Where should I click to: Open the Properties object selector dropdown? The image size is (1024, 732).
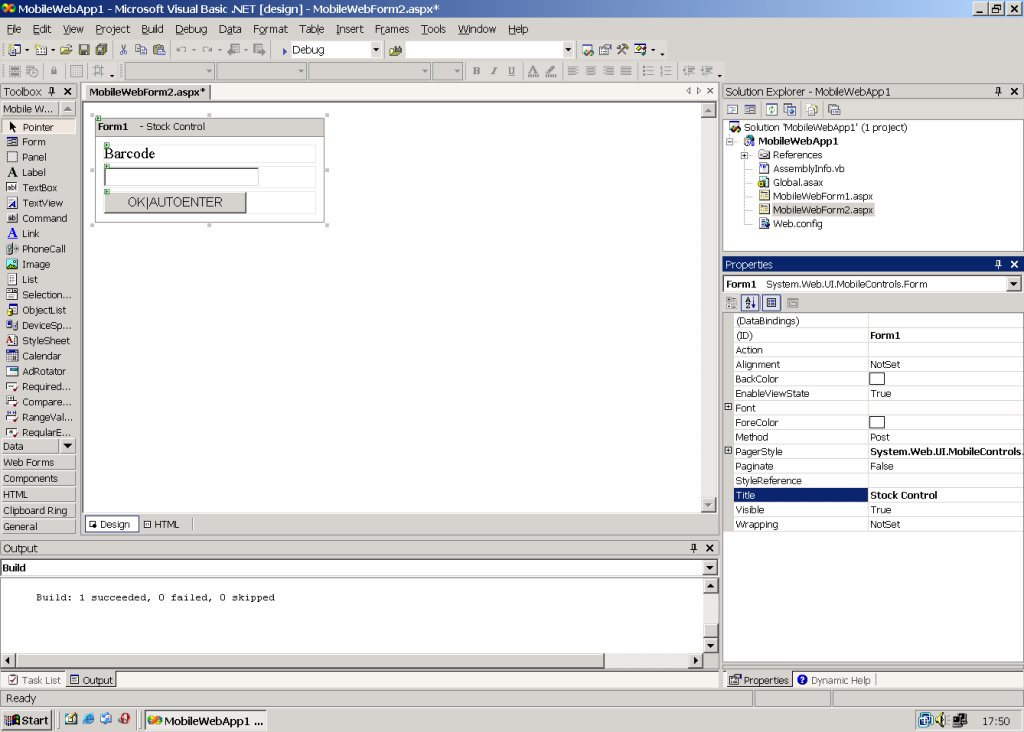point(1013,284)
